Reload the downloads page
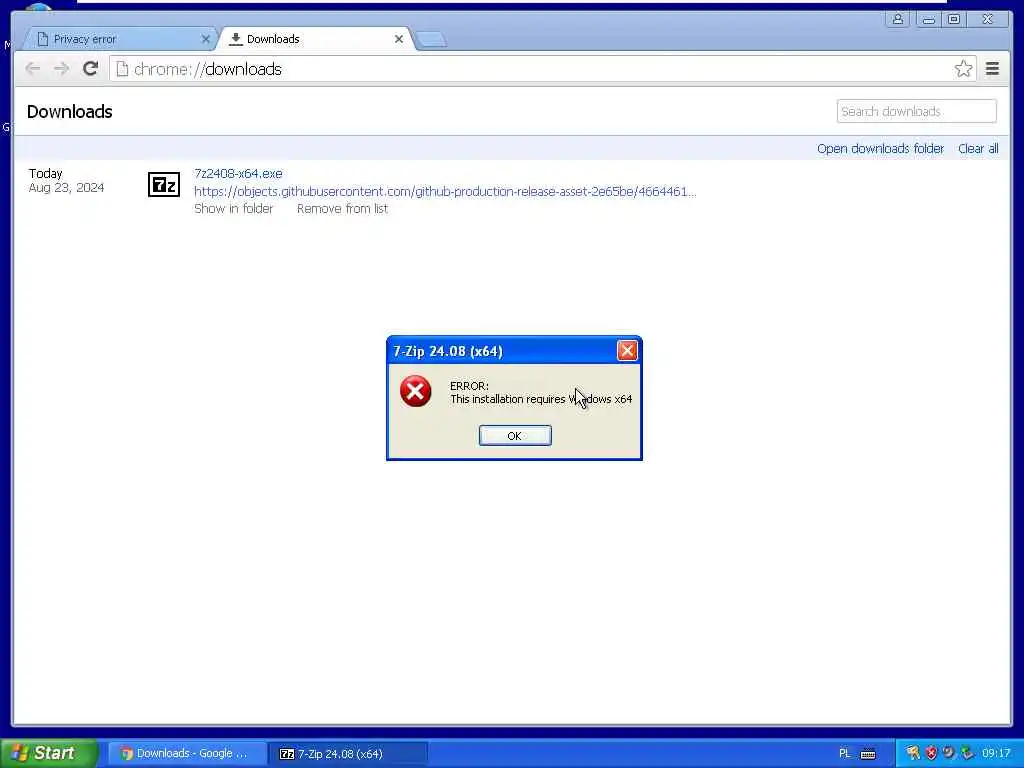This screenshot has width=1024, height=768. tap(90, 69)
